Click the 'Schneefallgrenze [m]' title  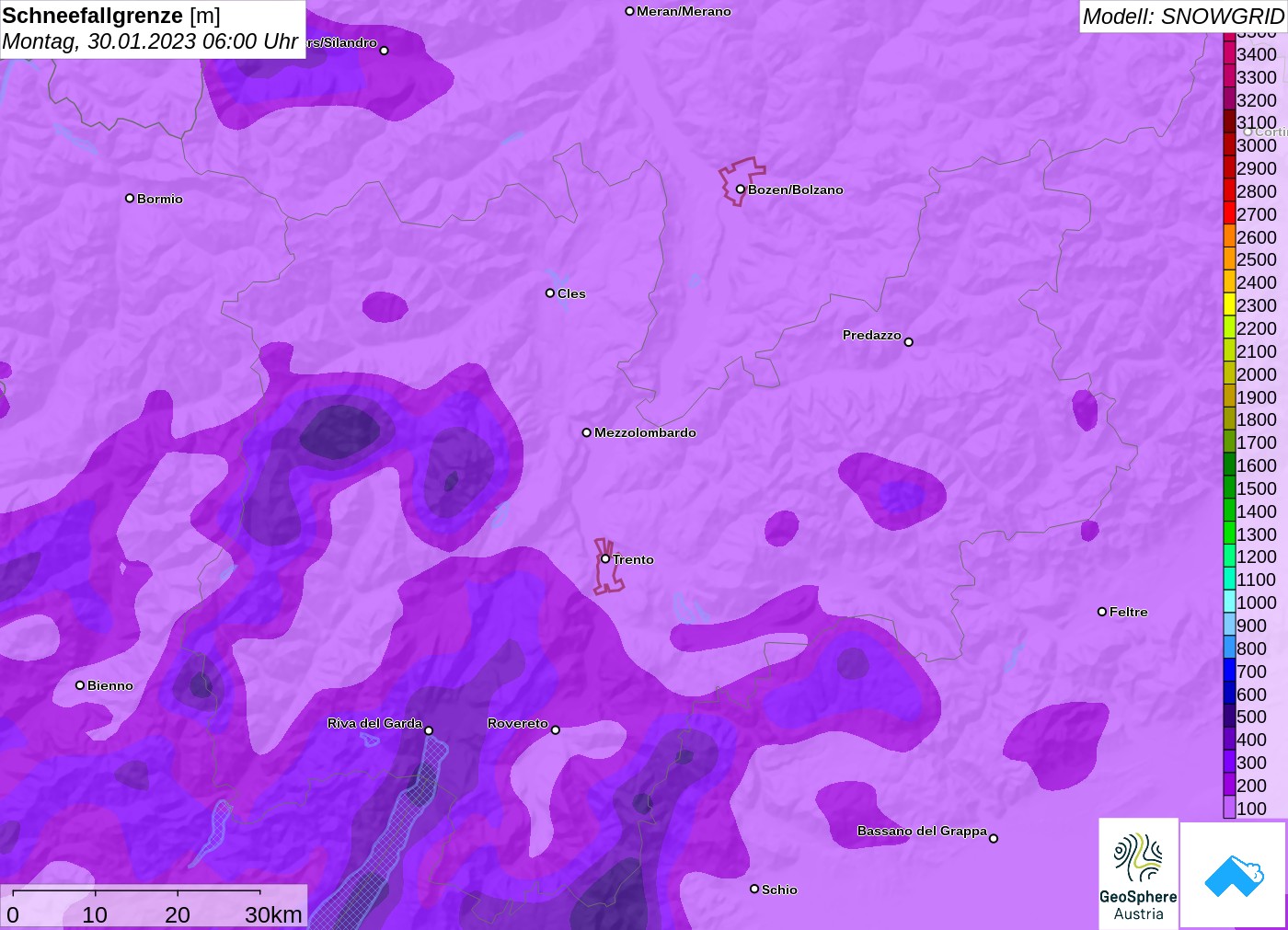[x=111, y=16]
